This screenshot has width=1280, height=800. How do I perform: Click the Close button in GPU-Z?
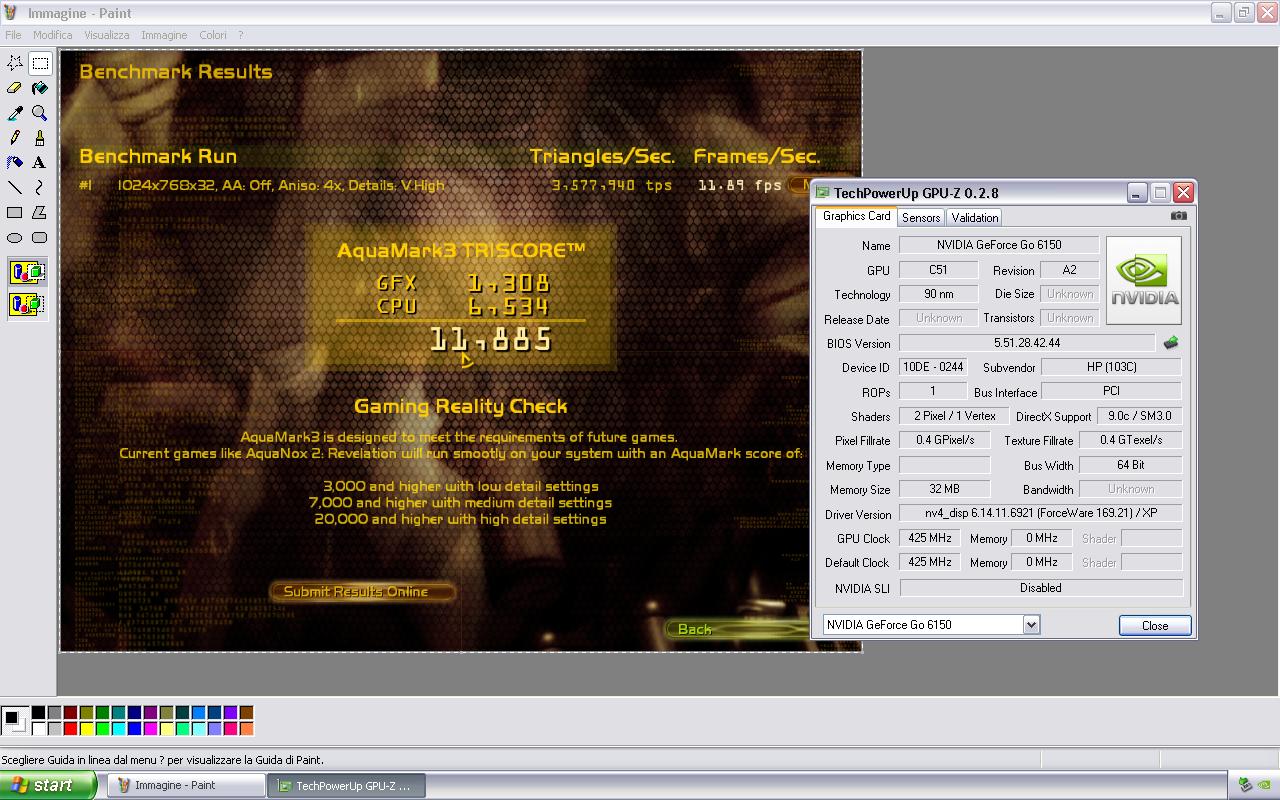[1155, 625]
